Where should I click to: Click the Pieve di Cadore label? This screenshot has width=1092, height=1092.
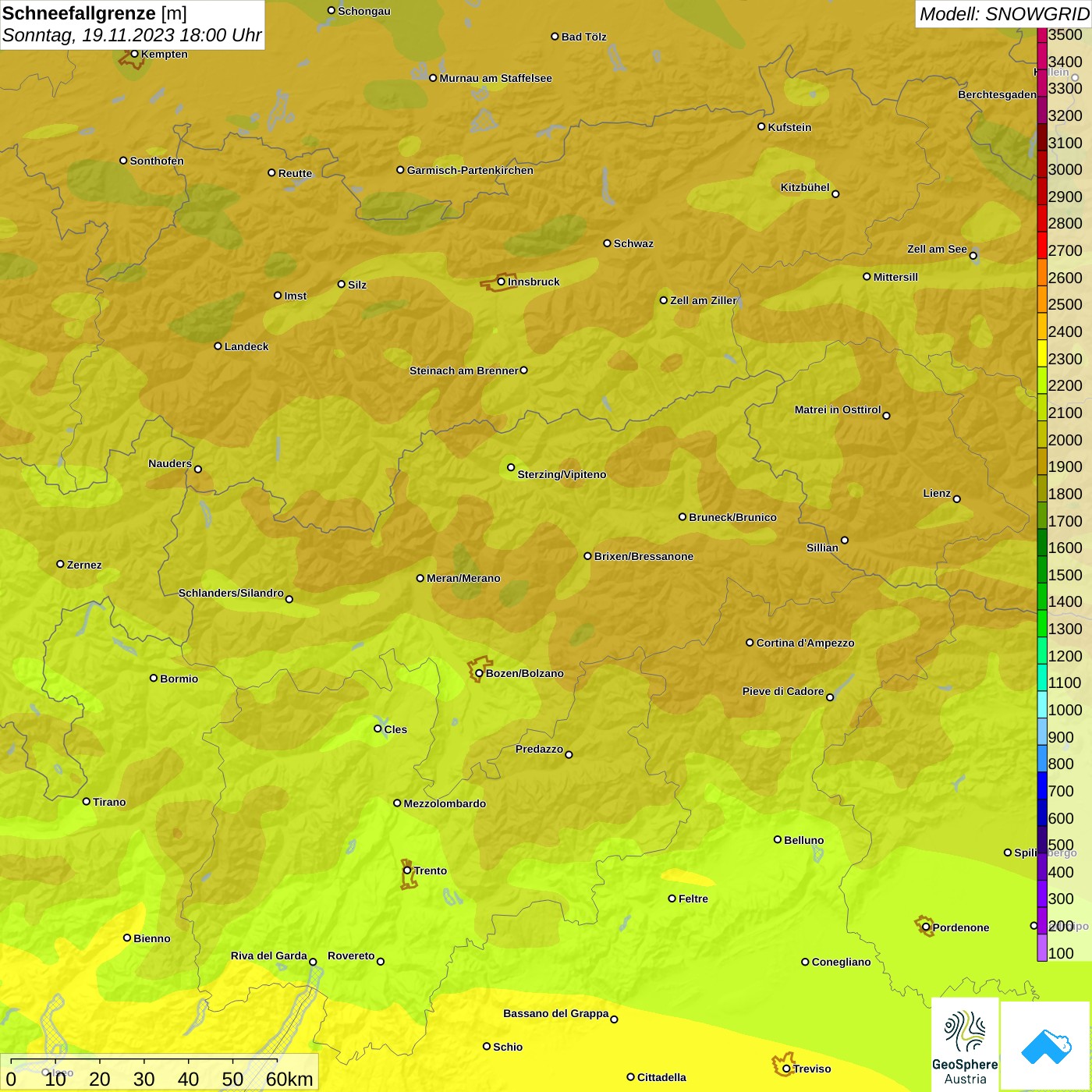tap(783, 691)
